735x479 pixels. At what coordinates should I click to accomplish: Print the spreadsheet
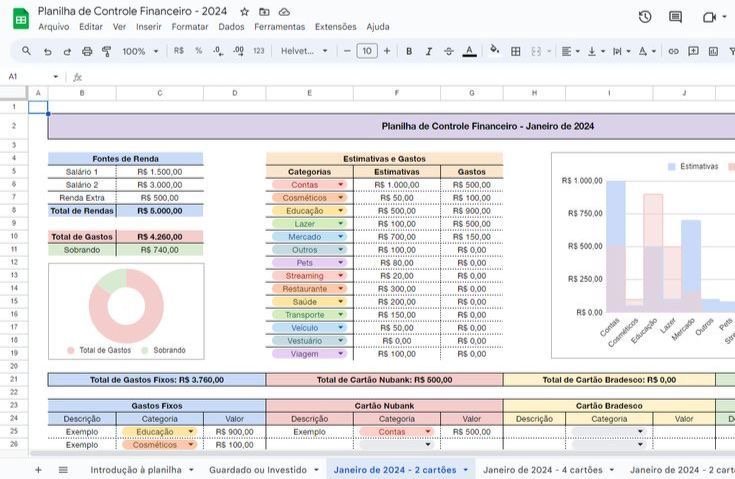click(87, 51)
